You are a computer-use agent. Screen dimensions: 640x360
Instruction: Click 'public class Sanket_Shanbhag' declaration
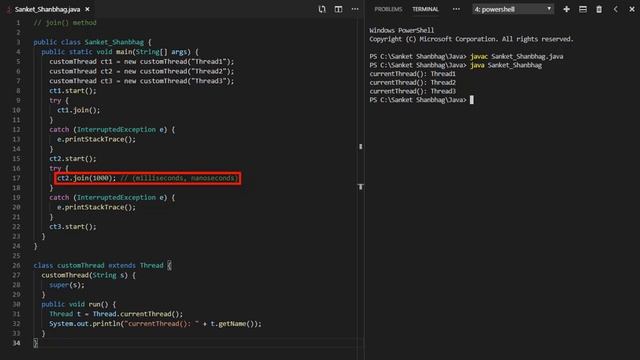[x=92, y=42]
